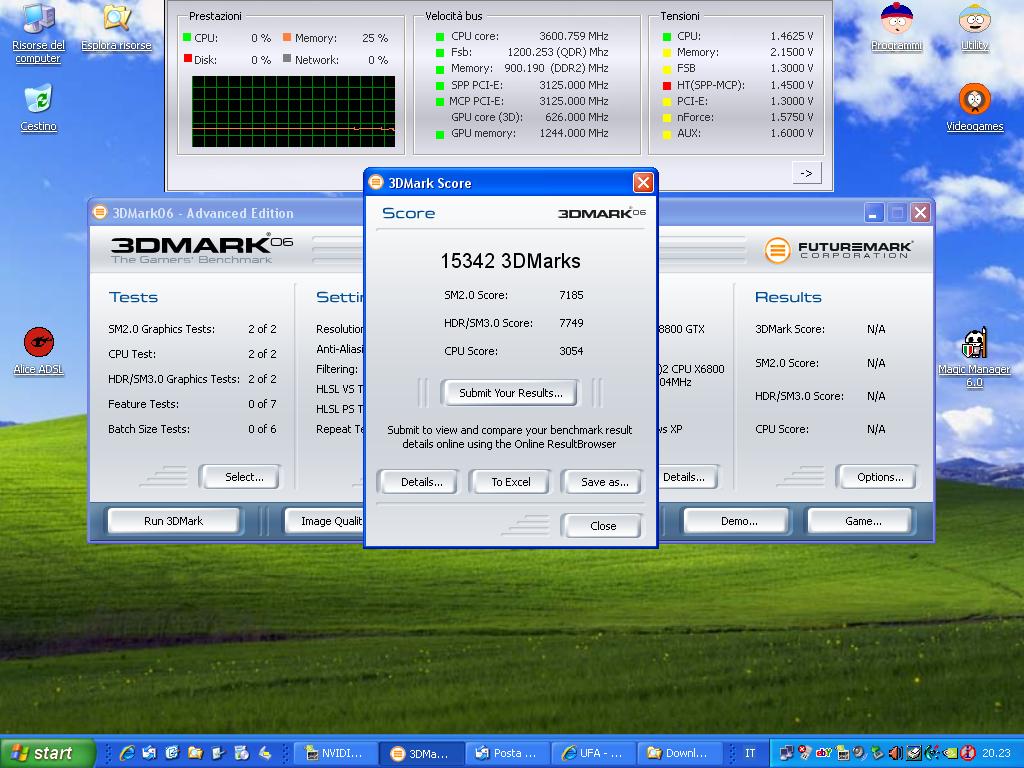This screenshot has width=1024, height=768.
Task: Click SM2.0 Score value 7185
Action: (571, 295)
